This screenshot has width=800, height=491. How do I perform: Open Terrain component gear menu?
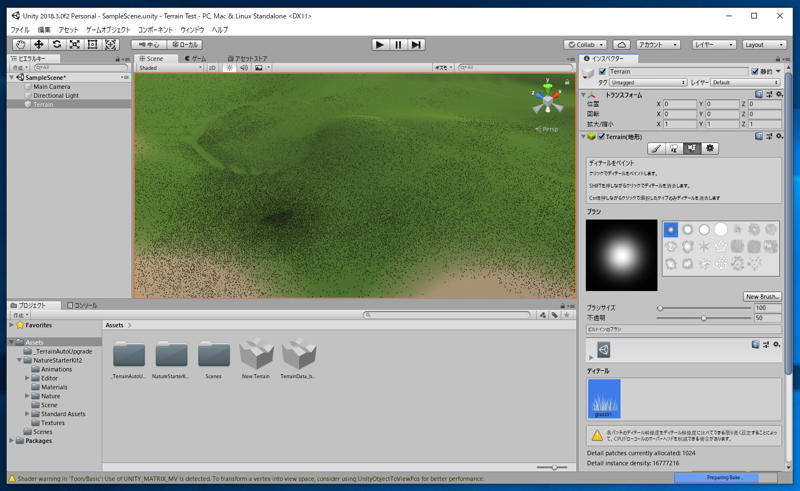[x=779, y=136]
